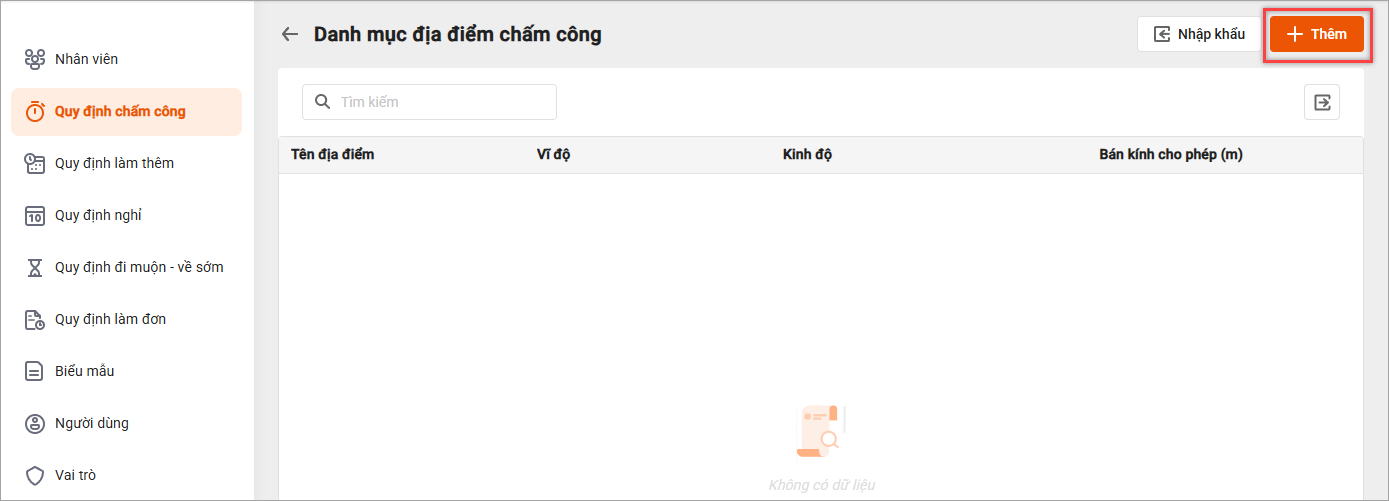Click the hourglass icon for đi muộn

(35, 268)
